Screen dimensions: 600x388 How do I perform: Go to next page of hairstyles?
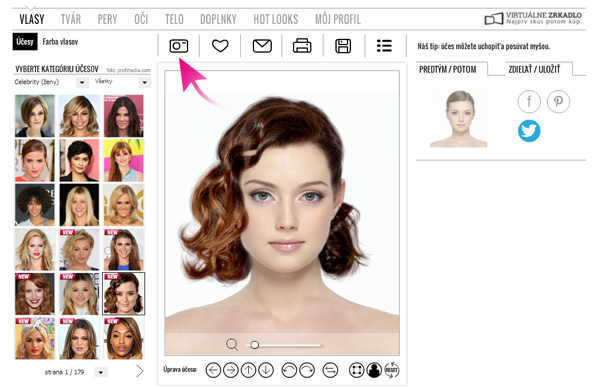point(140,371)
